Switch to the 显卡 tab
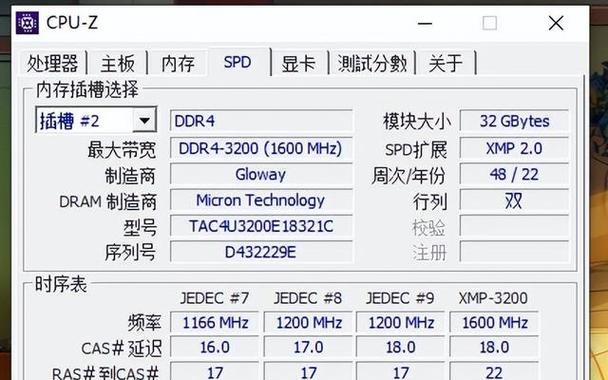Viewport: 608px width, 380px height. pyautogui.click(x=299, y=63)
